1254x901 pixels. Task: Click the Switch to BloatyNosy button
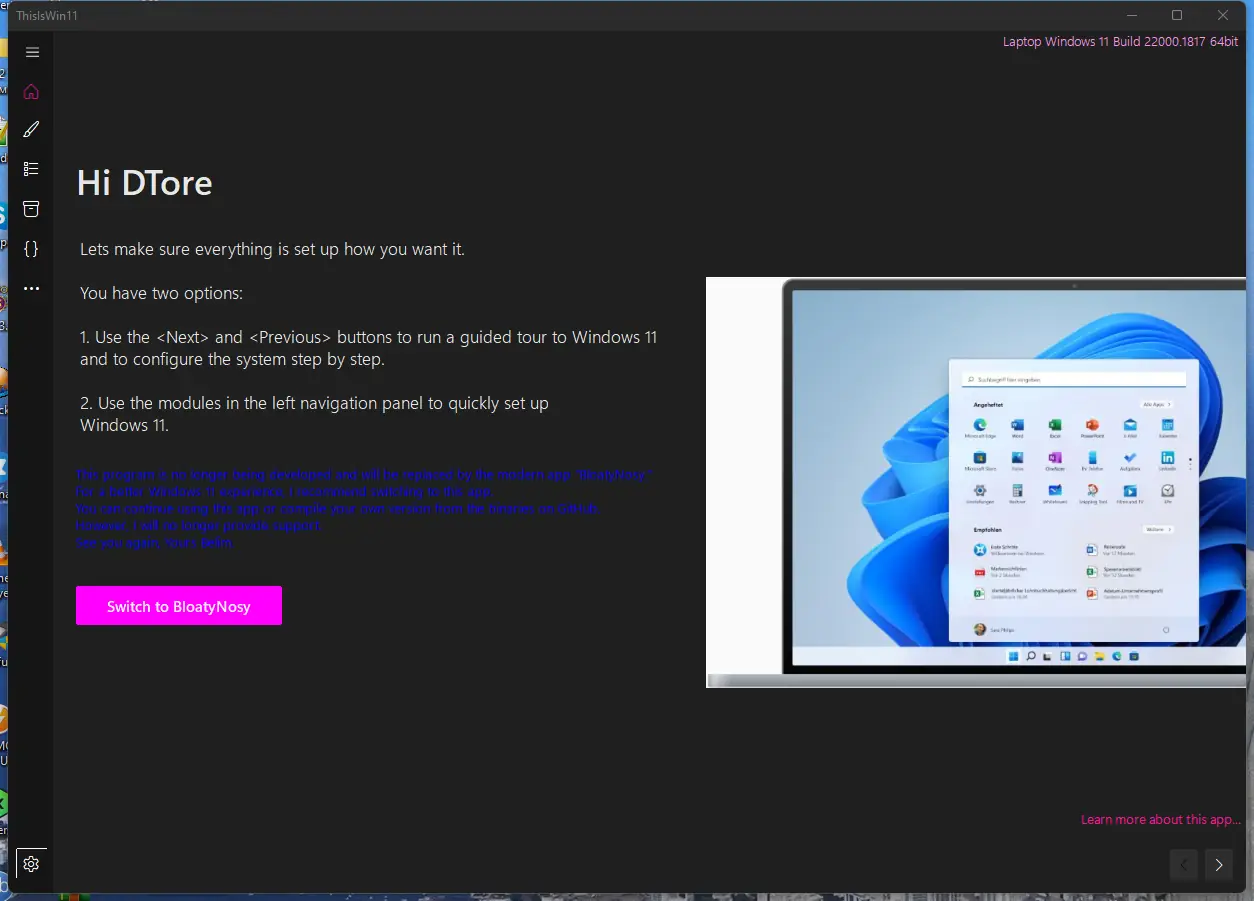click(179, 606)
